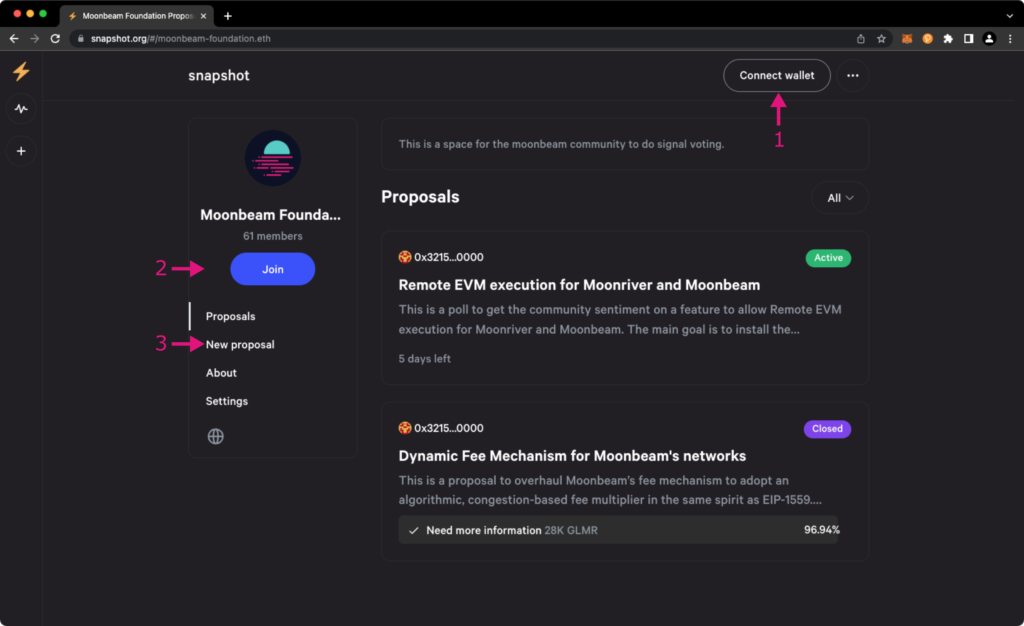This screenshot has height=626, width=1024.
Task: Select Proposals in the space menu
Action: click(x=231, y=316)
